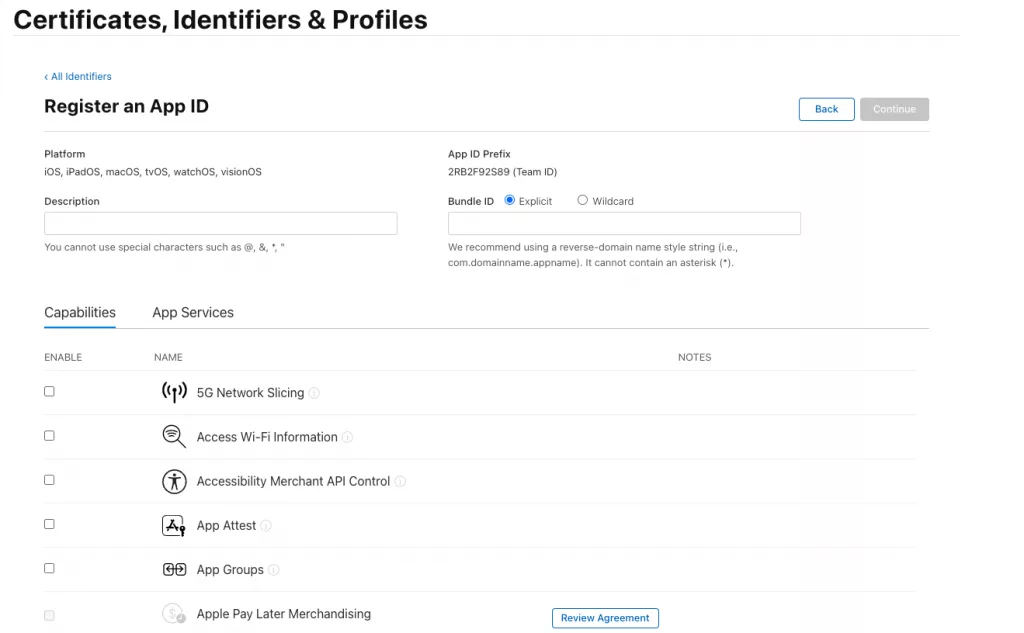Screen dimensions: 1024x633
Task: Tick the App Groups capability checkbox
Action: click(x=49, y=568)
